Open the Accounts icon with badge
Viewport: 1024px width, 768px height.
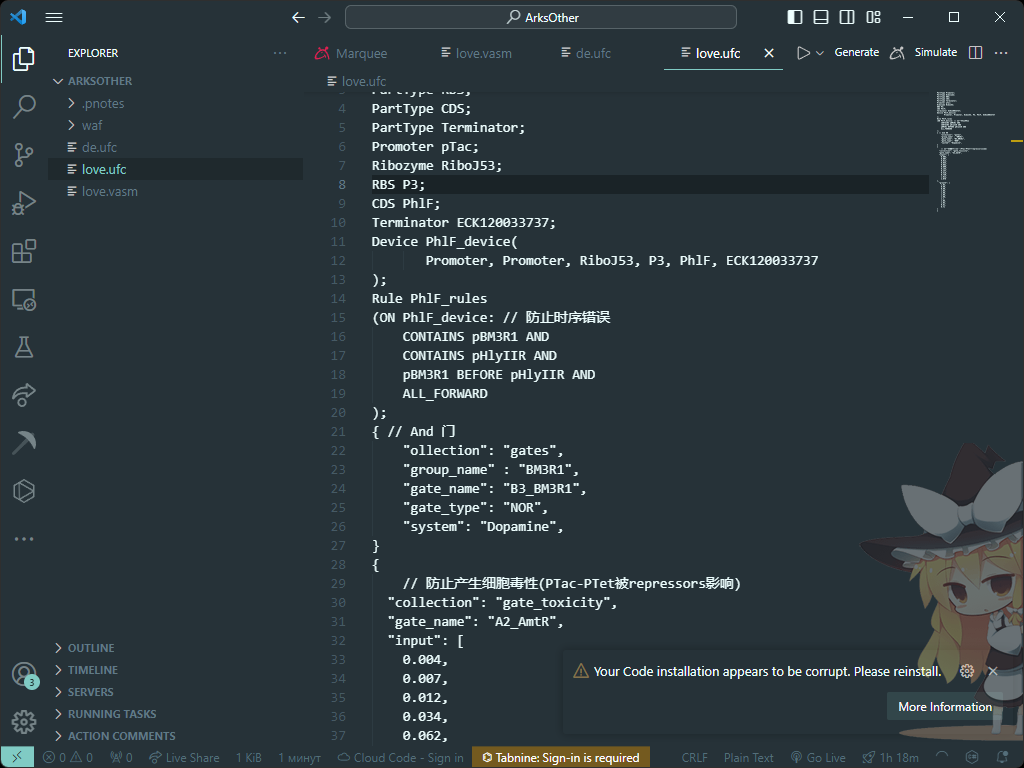pyautogui.click(x=24, y=674)
